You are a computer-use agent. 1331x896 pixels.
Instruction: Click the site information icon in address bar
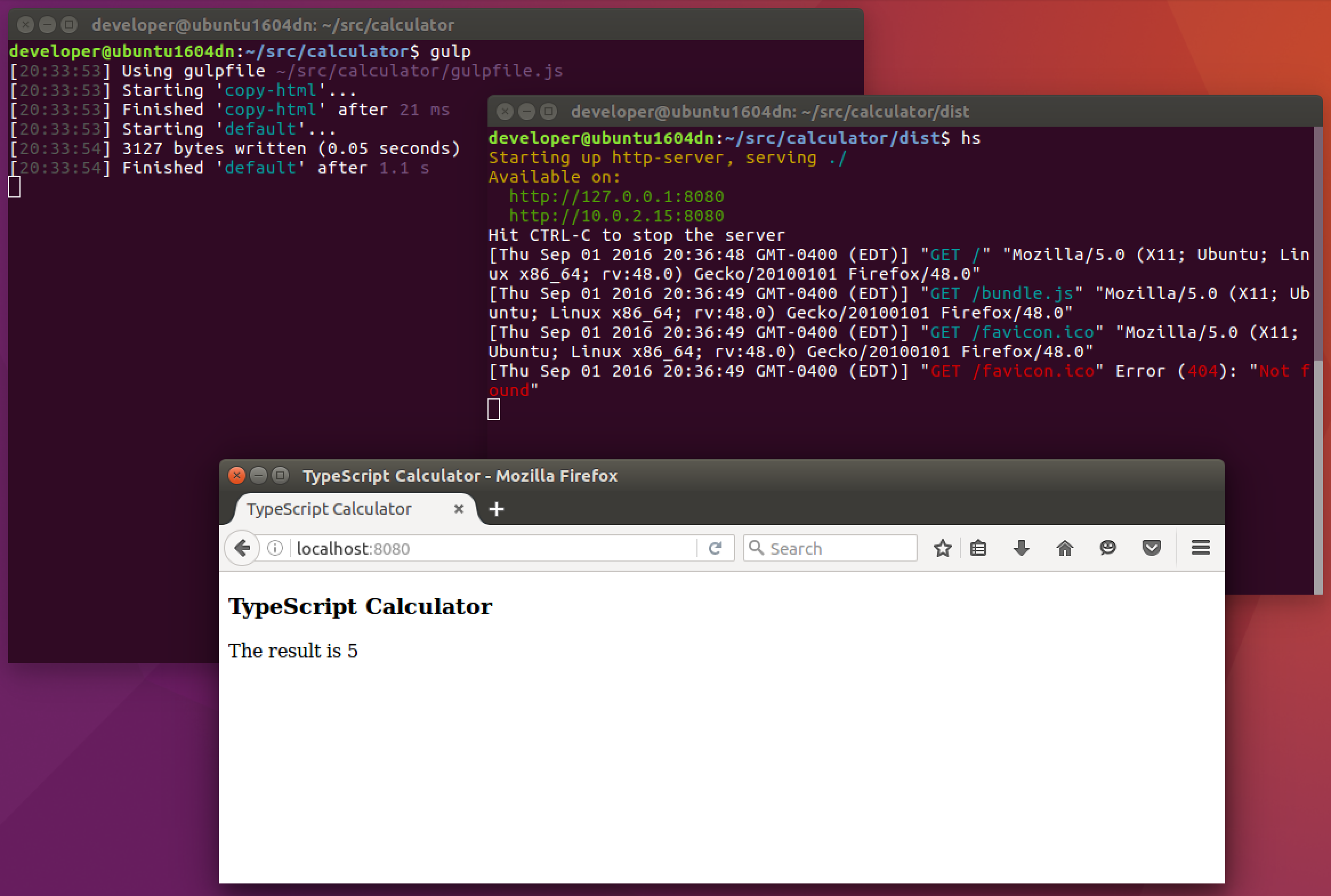(275, 548)
